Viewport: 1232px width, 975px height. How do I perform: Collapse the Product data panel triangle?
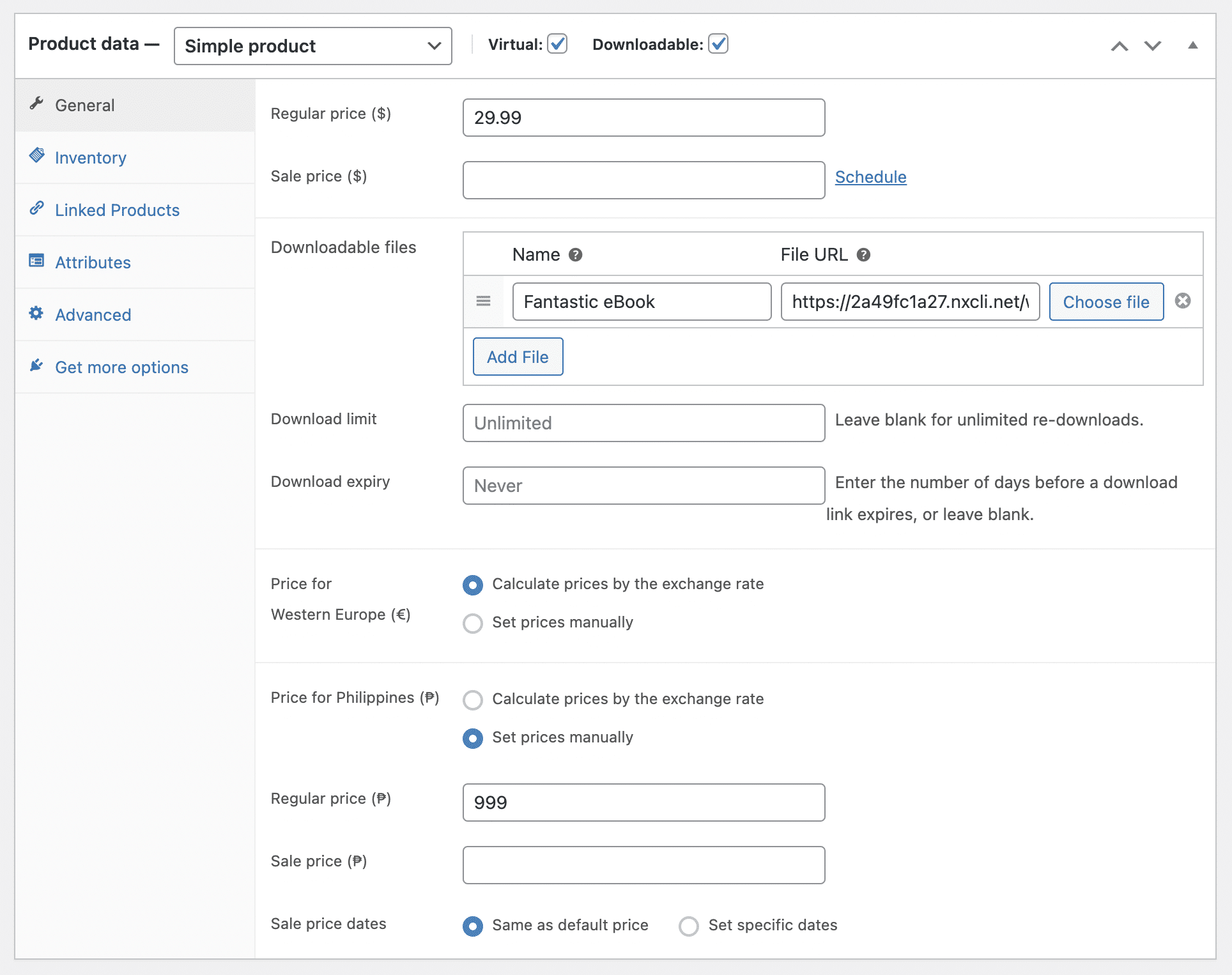click(x=1192, y=45)
